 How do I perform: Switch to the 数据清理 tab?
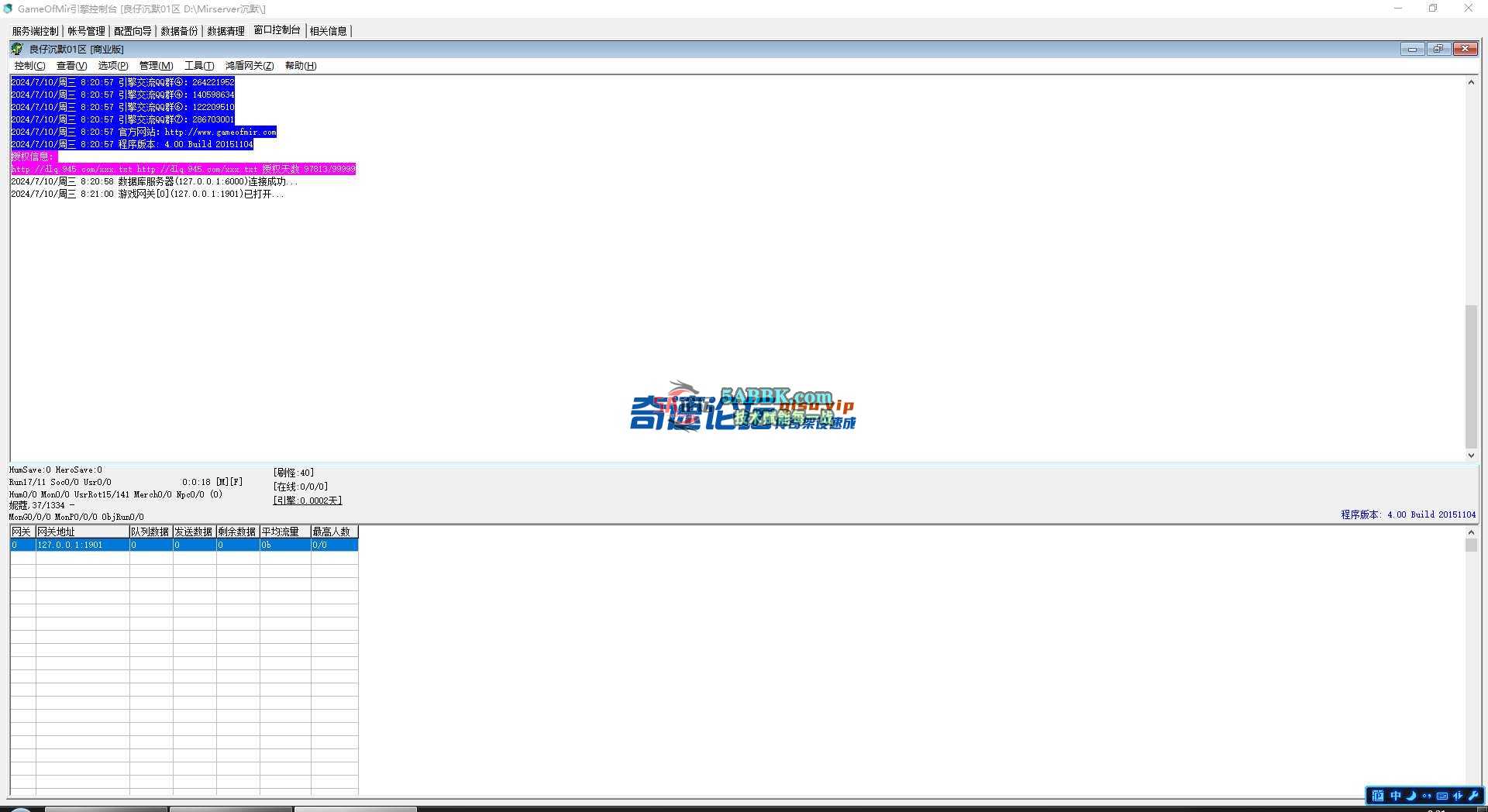[x=226, y=31]
